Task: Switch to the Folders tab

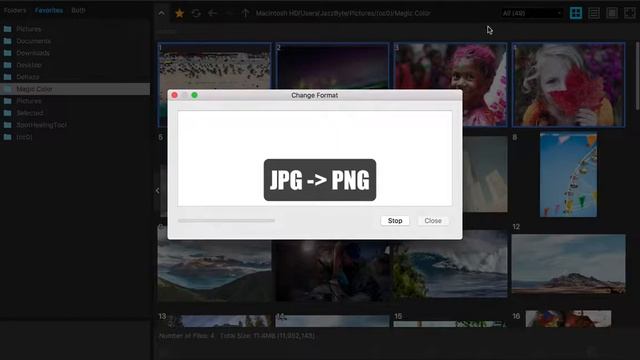Action: point(15,10)
